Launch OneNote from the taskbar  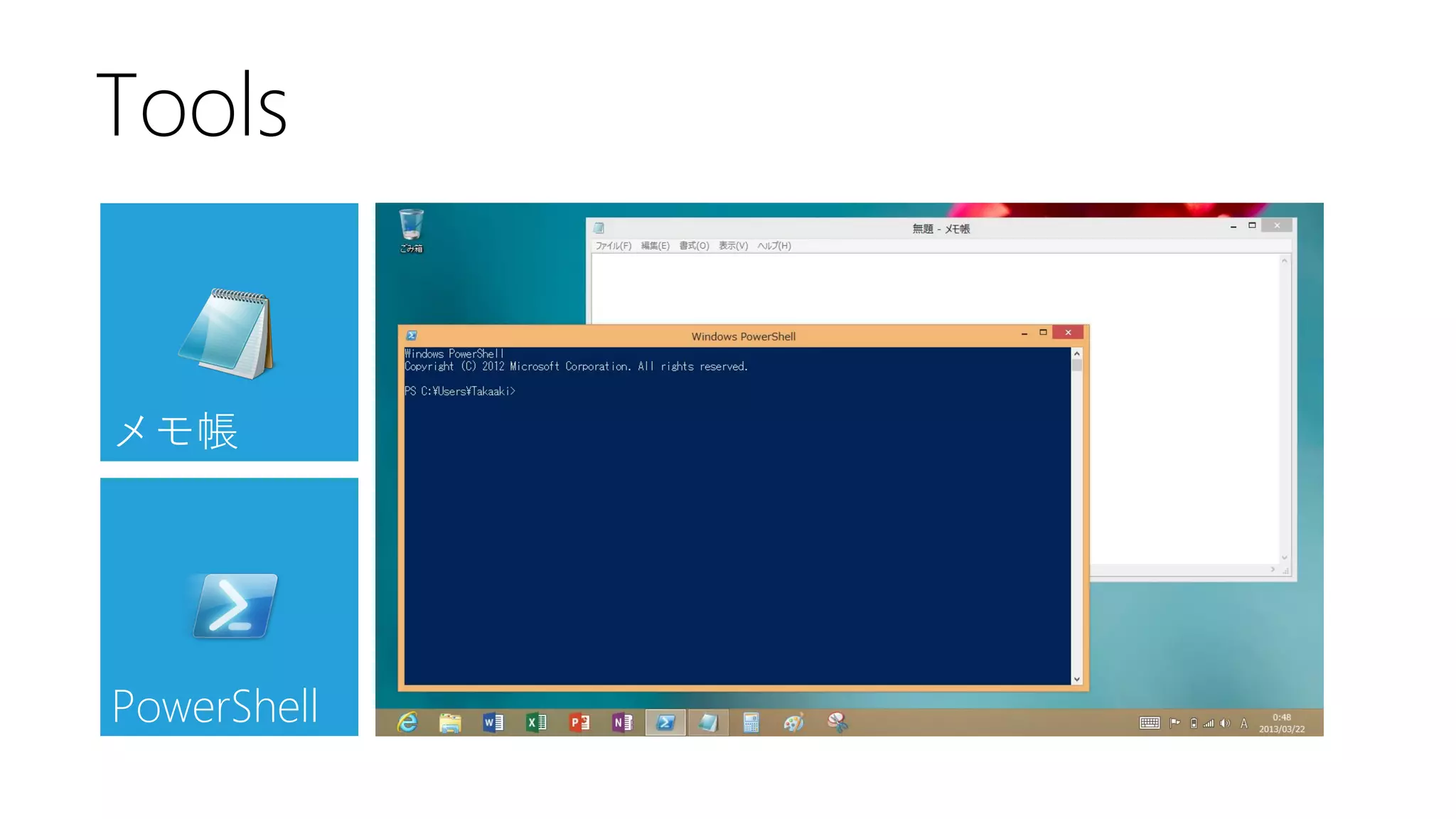point(622,723)
